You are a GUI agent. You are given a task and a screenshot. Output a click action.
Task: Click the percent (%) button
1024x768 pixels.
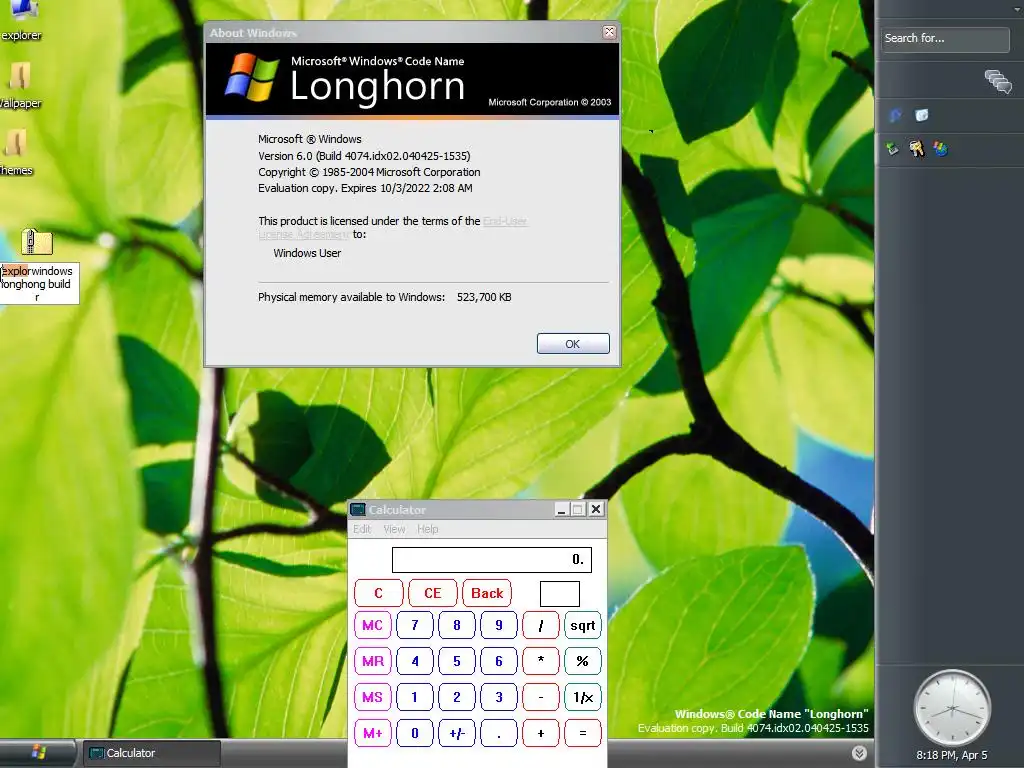[583, 661]
